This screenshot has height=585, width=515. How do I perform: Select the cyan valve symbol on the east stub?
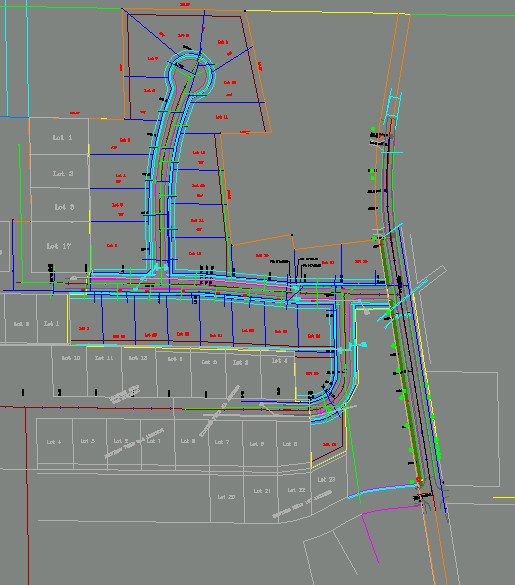click(364, 345)
